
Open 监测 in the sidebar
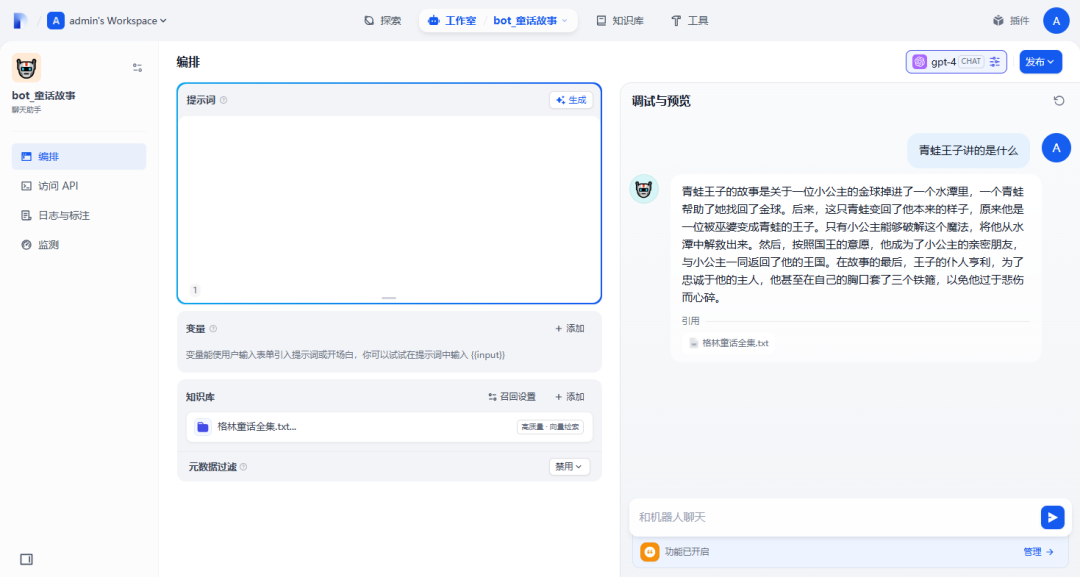point(79,244)
